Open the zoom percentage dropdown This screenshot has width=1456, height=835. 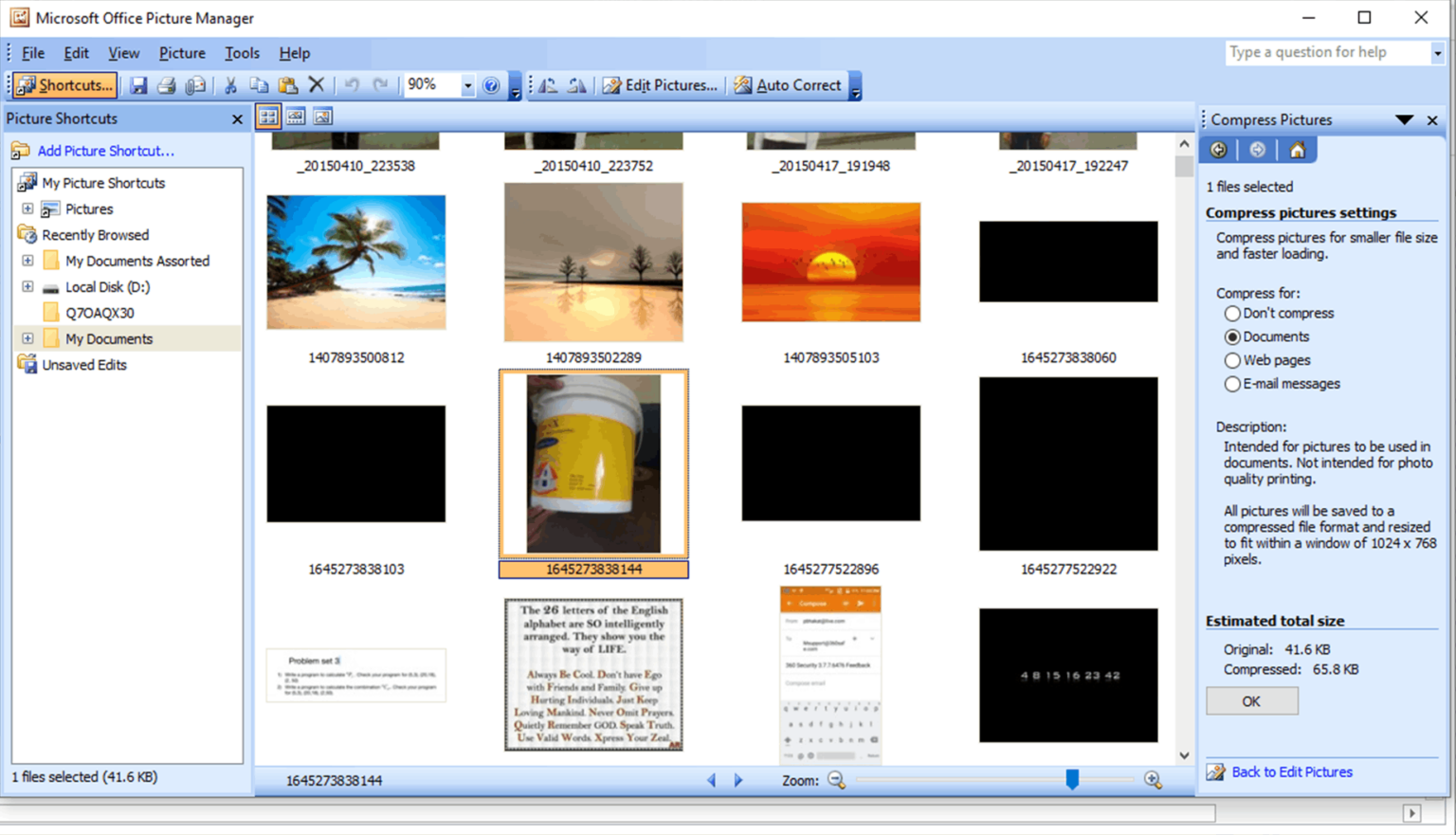(467, 85)
